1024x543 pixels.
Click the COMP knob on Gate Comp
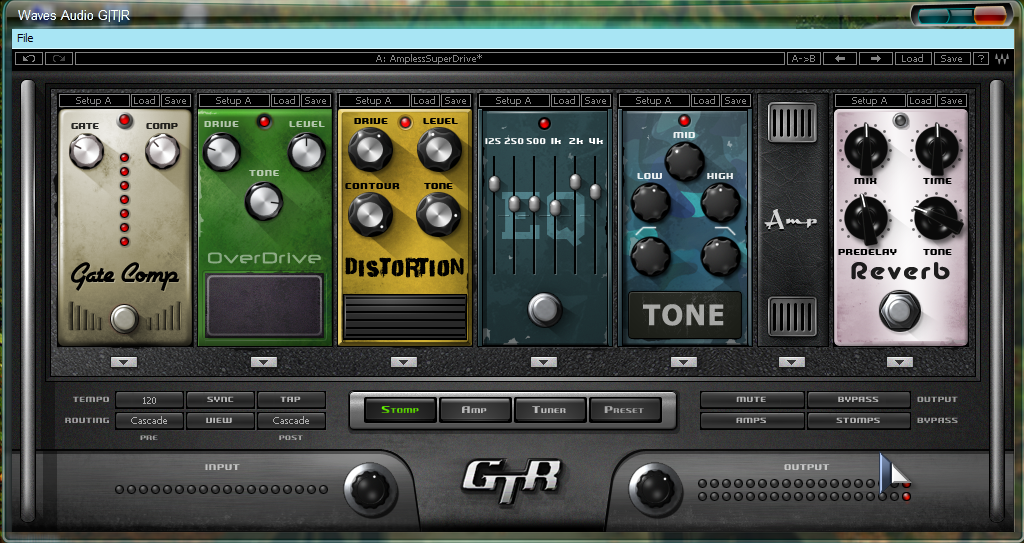[x=162, y=151]
